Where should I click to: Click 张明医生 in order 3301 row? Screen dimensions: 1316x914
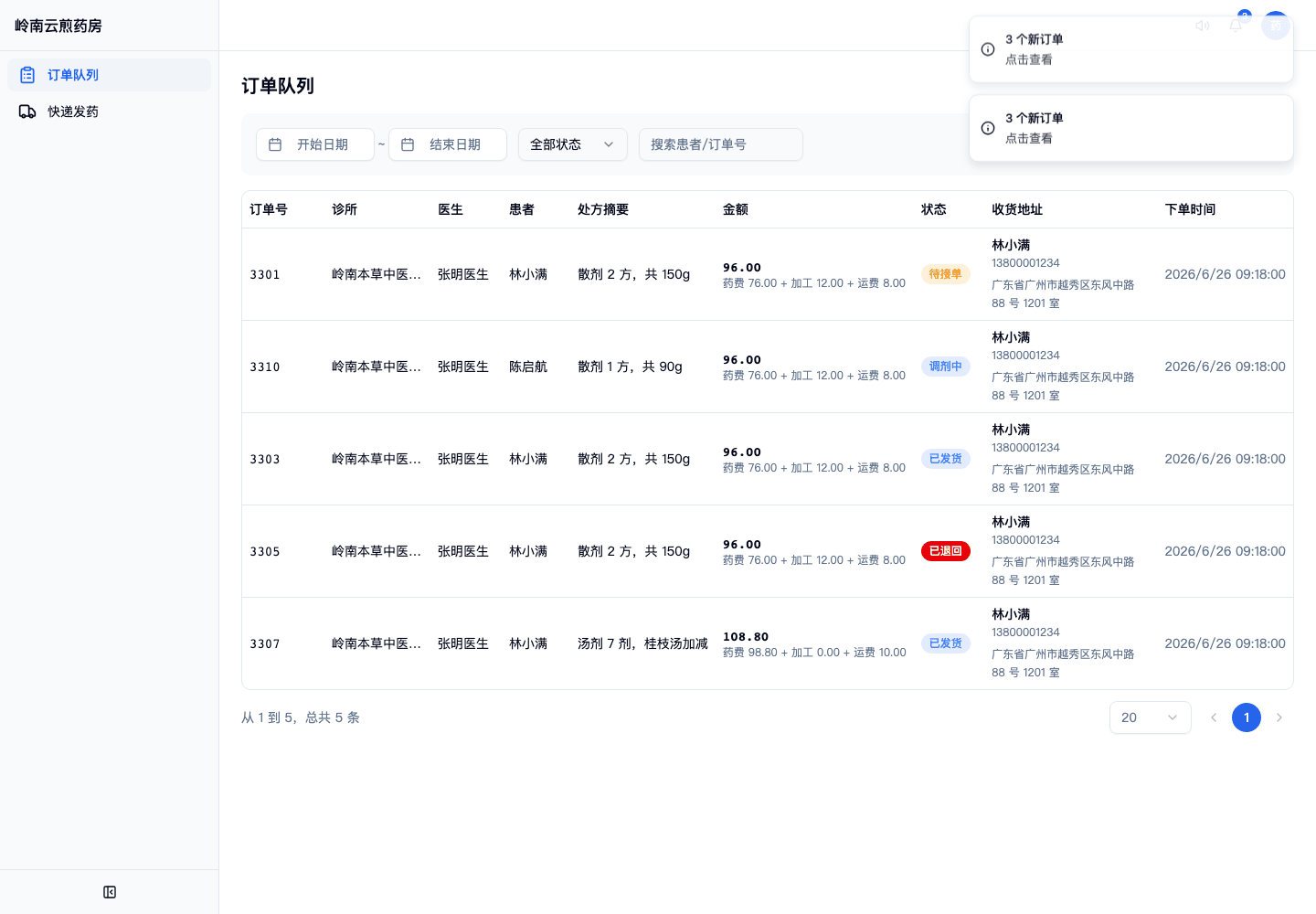pos(463,274)
